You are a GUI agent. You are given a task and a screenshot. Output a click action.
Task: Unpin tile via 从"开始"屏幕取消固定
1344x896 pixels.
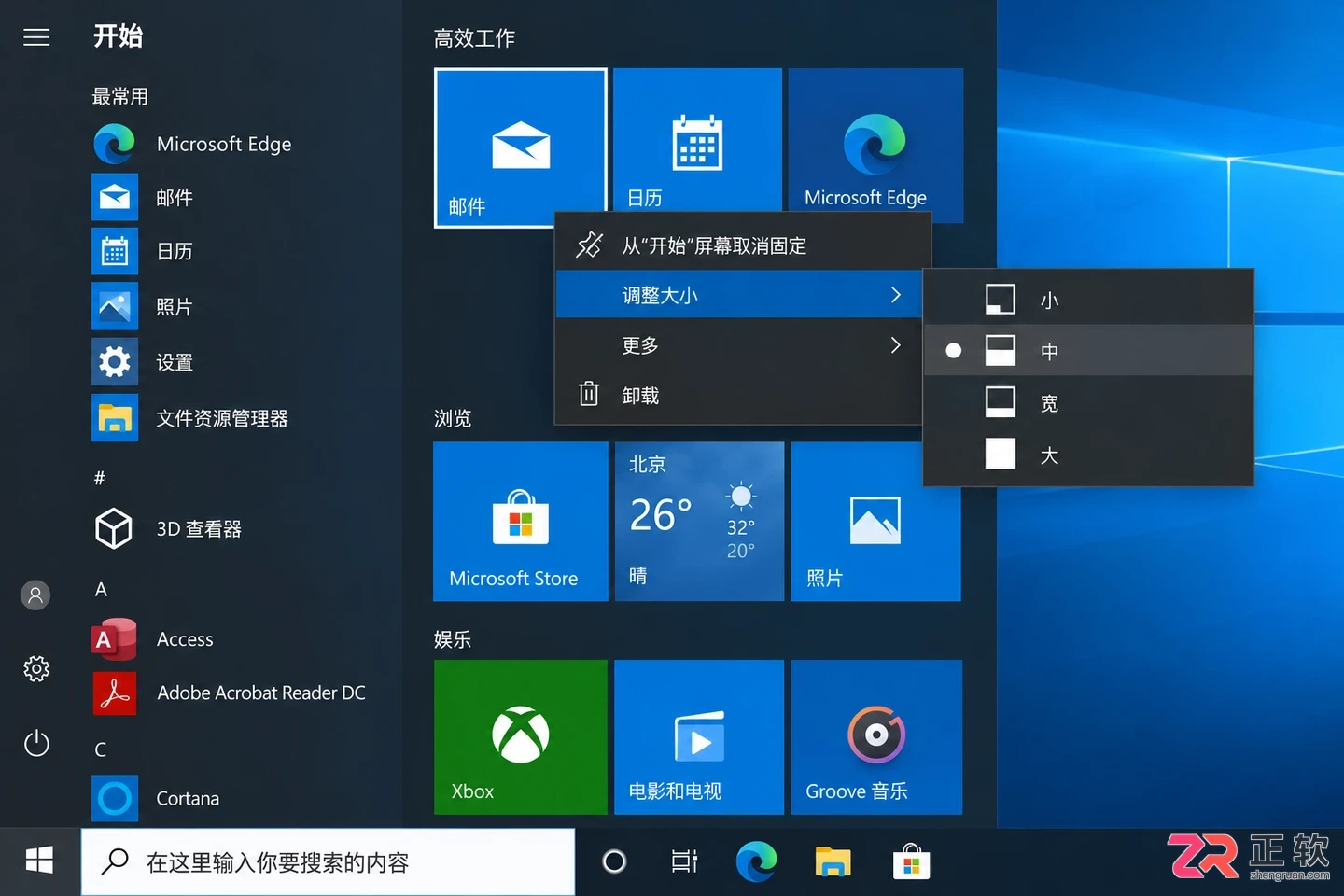click(743, 245)
